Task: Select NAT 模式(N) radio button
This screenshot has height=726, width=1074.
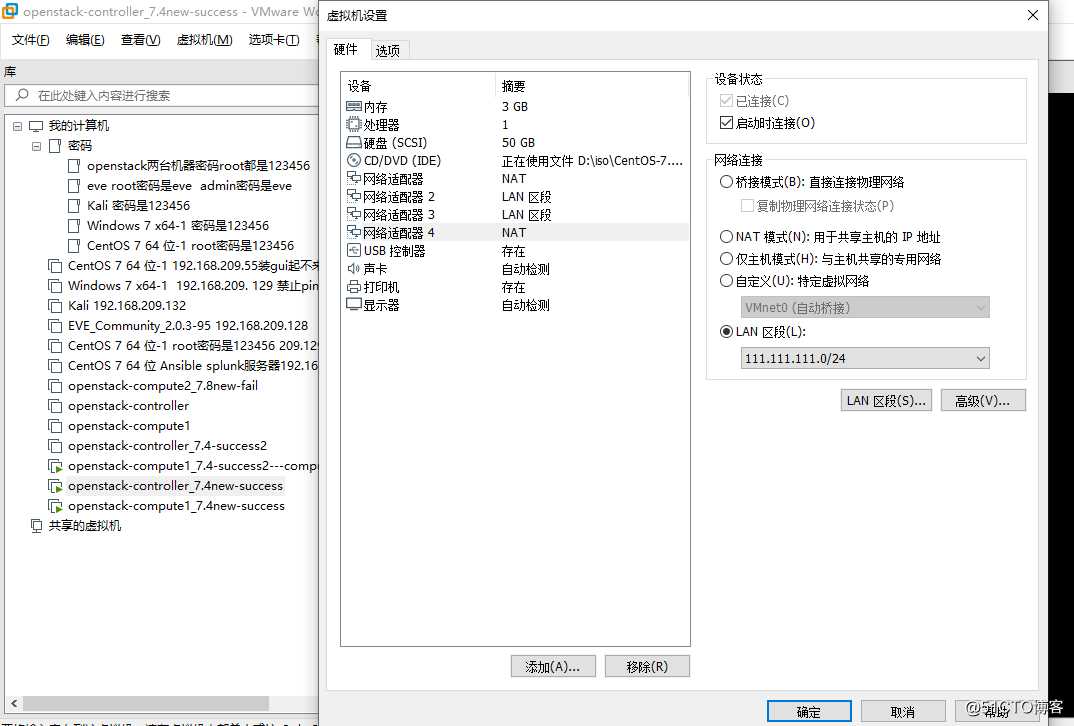Action: pos(726,236)
